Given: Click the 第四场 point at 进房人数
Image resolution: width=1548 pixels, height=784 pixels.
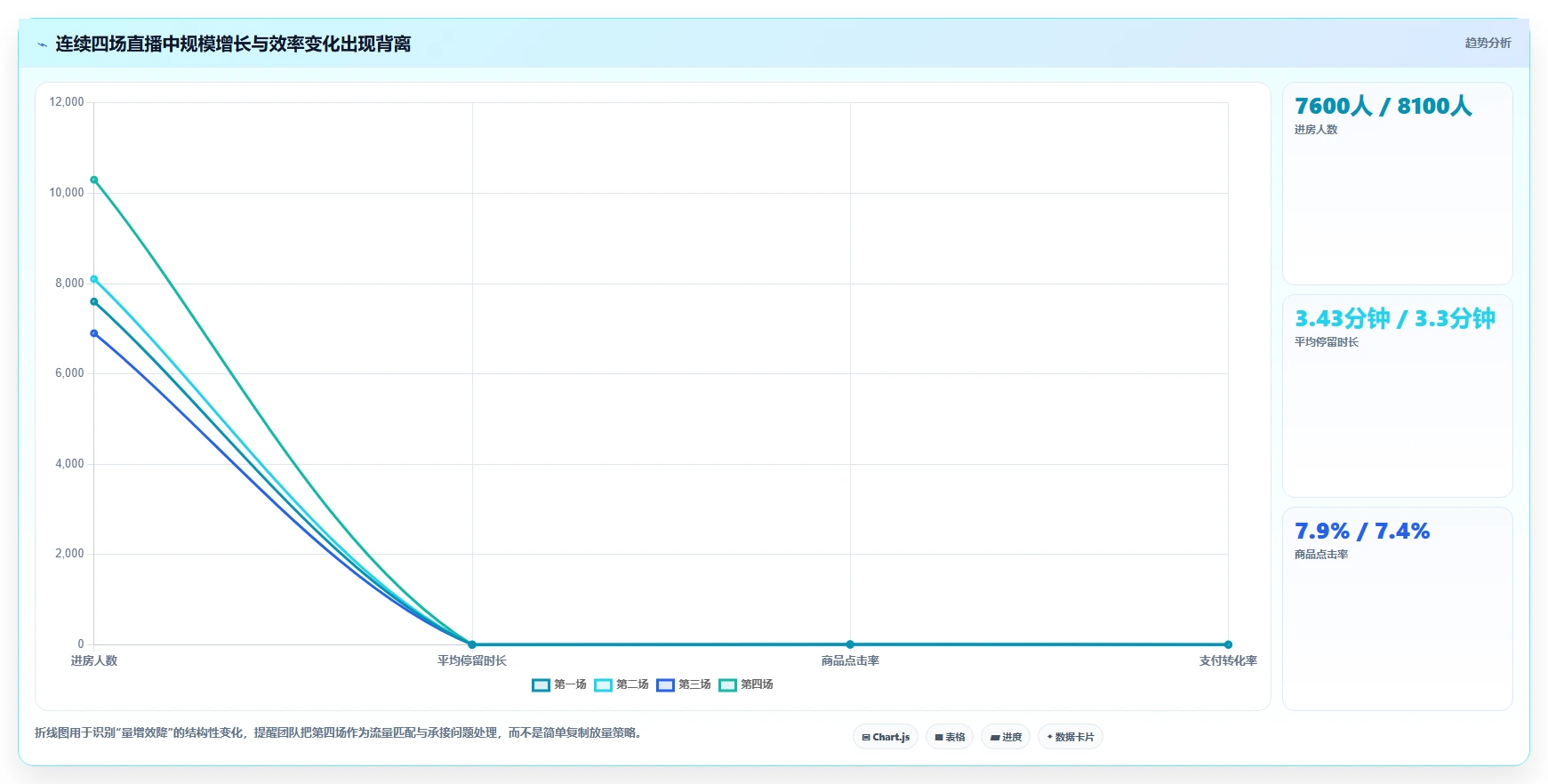Looking at the screenshot, I should [x=94, y=180].
